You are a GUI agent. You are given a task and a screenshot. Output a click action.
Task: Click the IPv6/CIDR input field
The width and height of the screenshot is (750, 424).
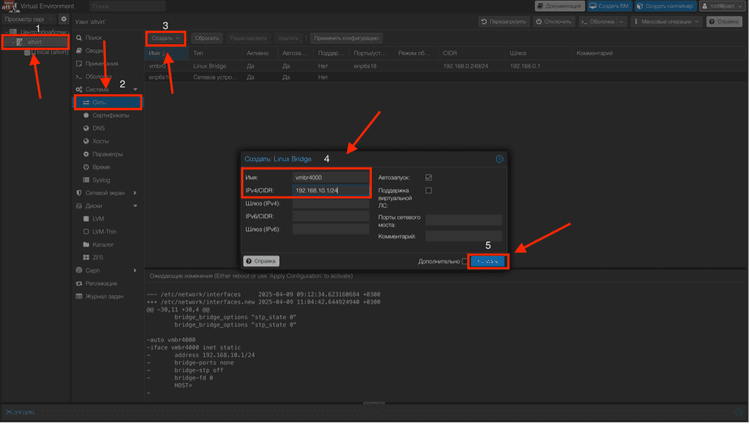pyautogui.click(x=331, y=216)
